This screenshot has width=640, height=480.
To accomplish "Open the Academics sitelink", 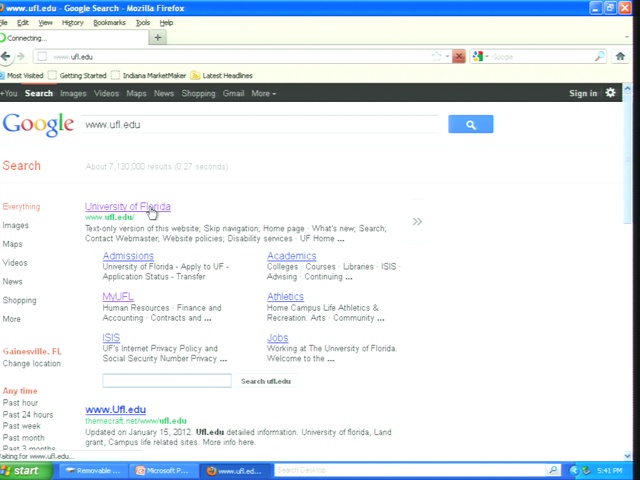I will 291,256.
